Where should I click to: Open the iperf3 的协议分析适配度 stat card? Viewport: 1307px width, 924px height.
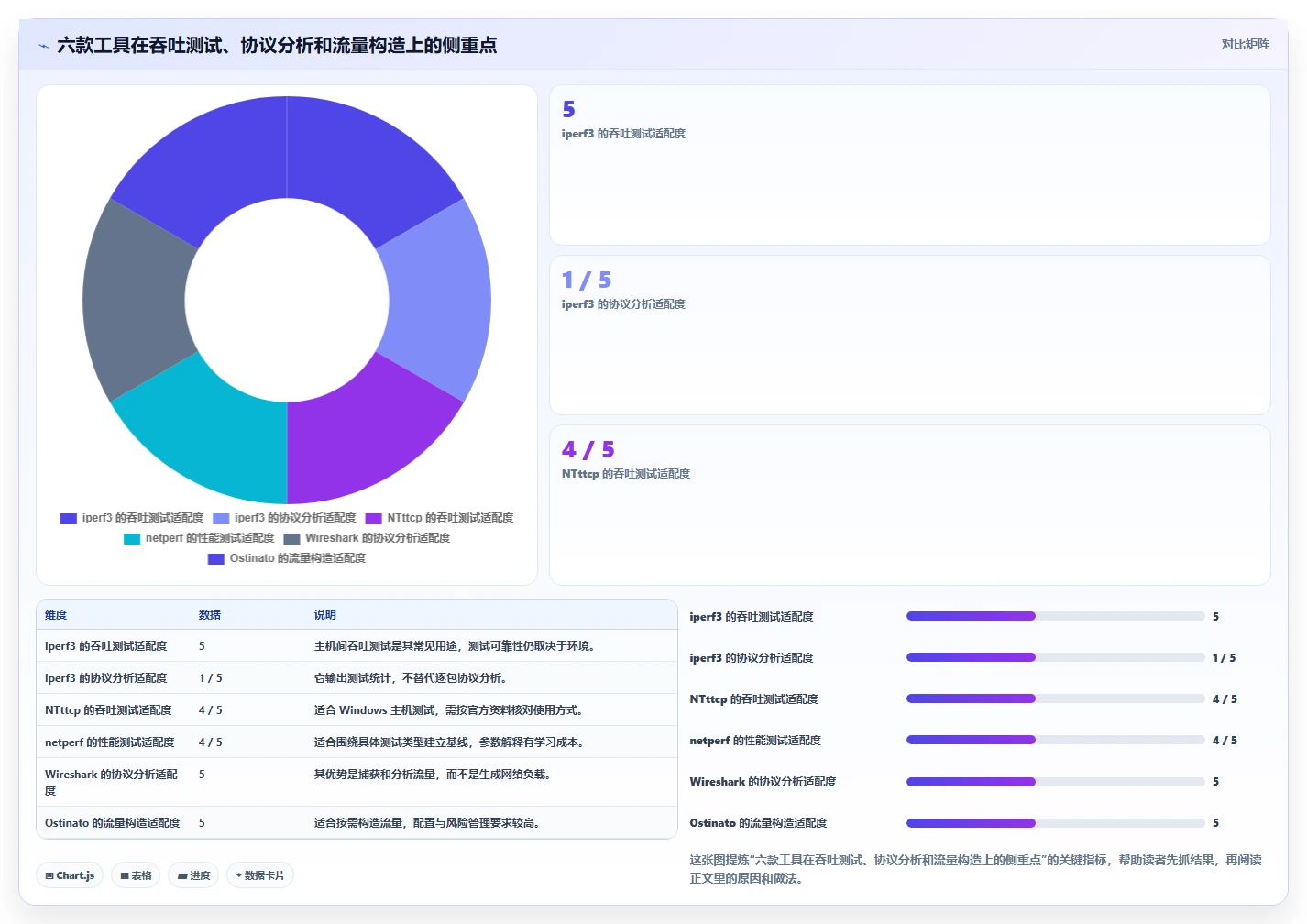909,335
